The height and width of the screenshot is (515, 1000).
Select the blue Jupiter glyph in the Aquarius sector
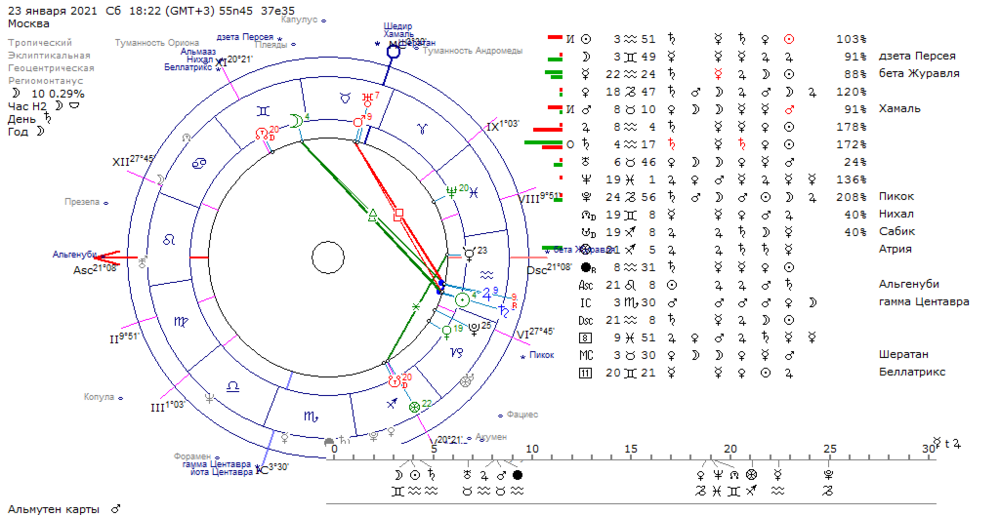pyautogui.click(x=485, y=295)
